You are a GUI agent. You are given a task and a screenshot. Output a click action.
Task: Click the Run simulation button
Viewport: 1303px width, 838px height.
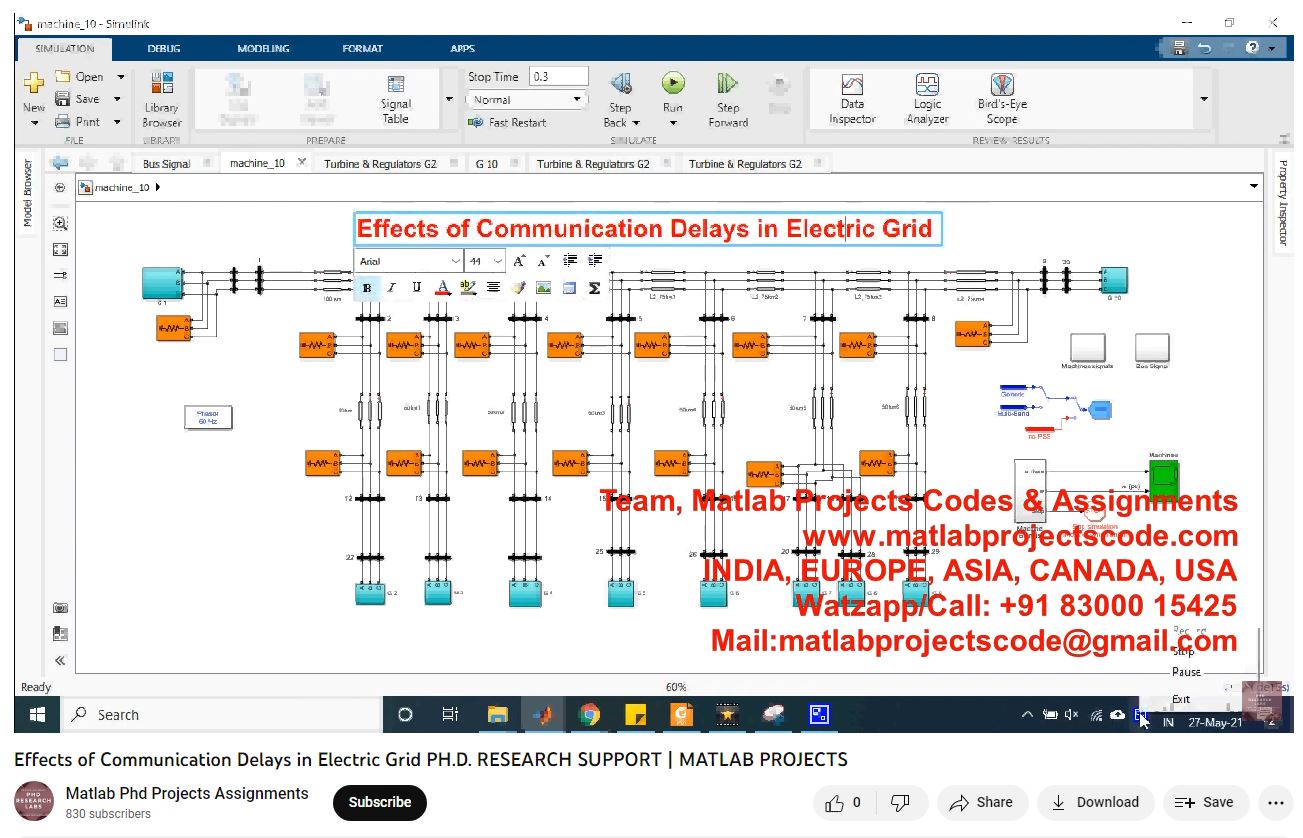(673, 84)
